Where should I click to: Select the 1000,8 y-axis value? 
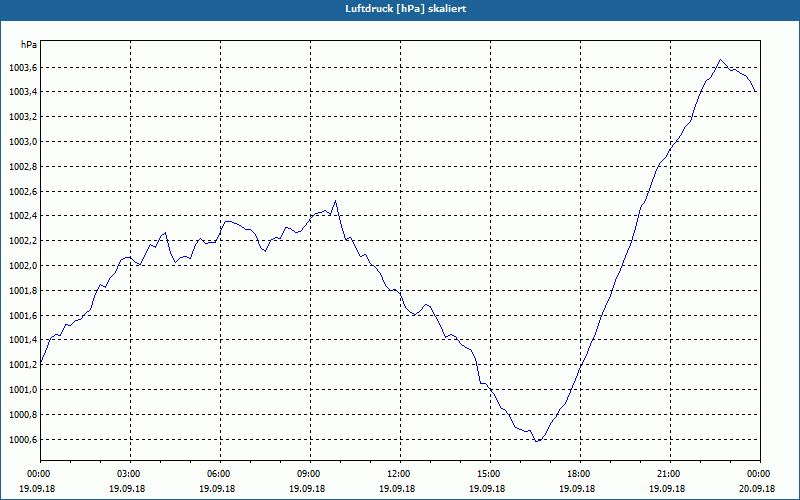pos(23,415)
